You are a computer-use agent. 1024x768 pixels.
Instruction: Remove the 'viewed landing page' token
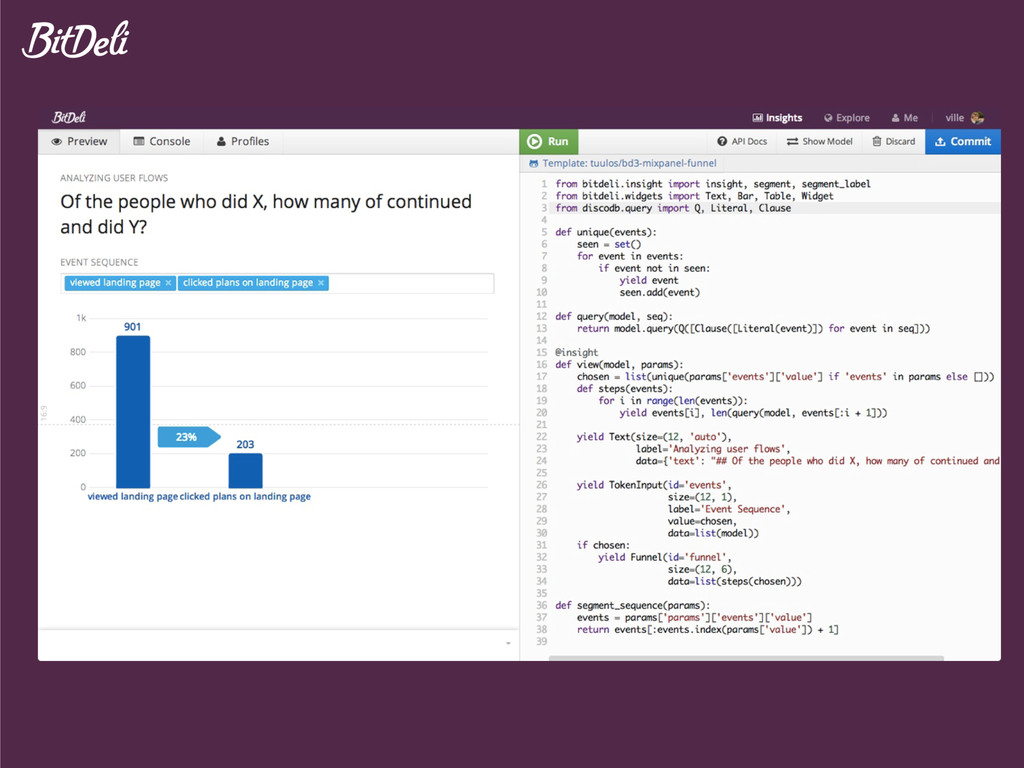click(168, 283)
